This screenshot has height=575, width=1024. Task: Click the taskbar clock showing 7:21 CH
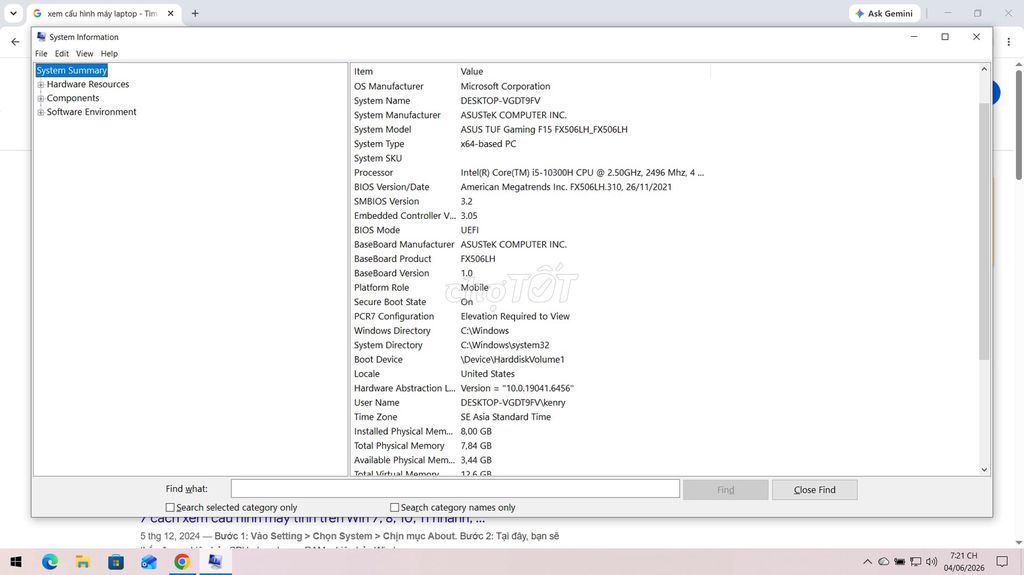point(963,561)
